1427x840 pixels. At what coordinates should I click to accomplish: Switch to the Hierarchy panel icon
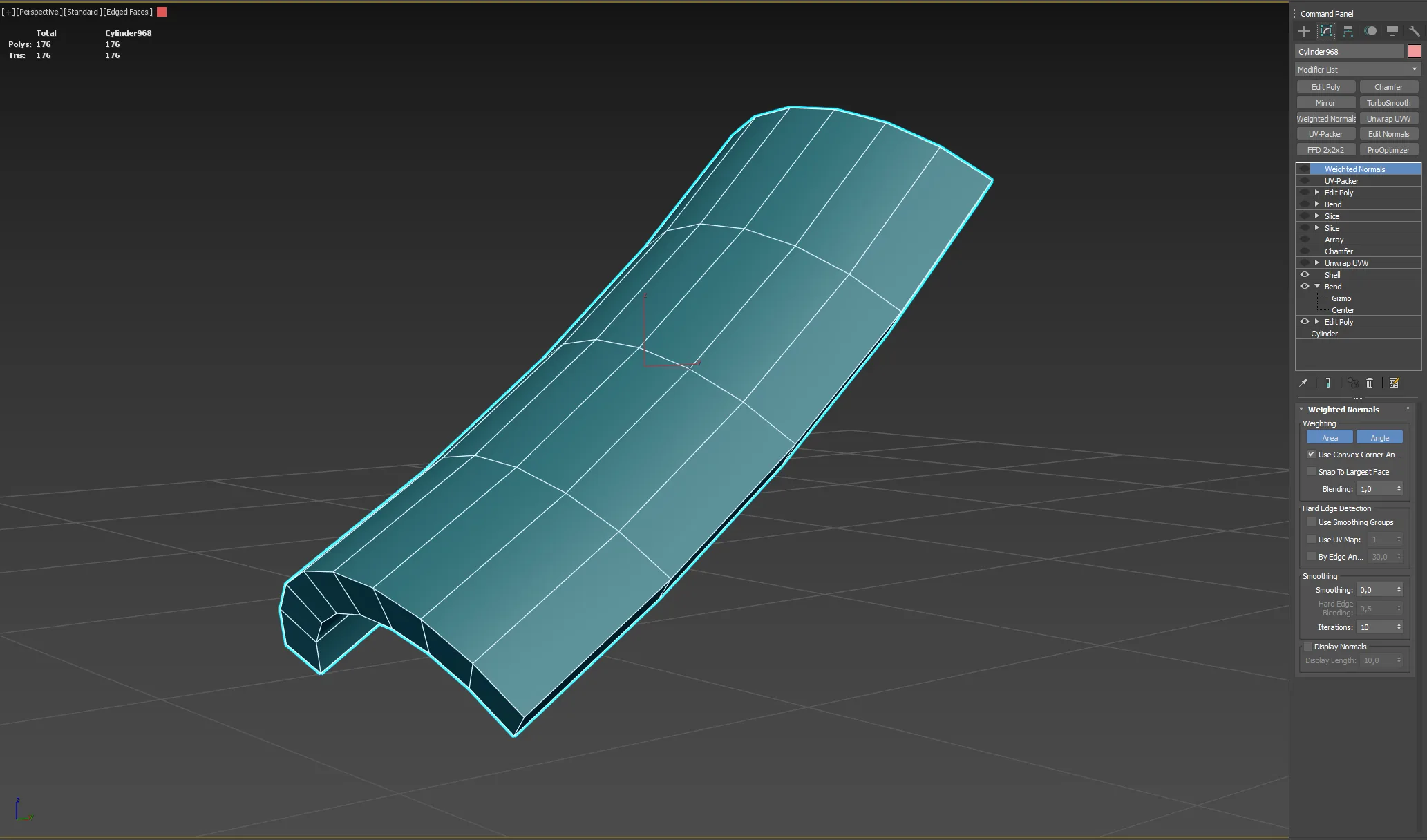tap(1348, 31)
